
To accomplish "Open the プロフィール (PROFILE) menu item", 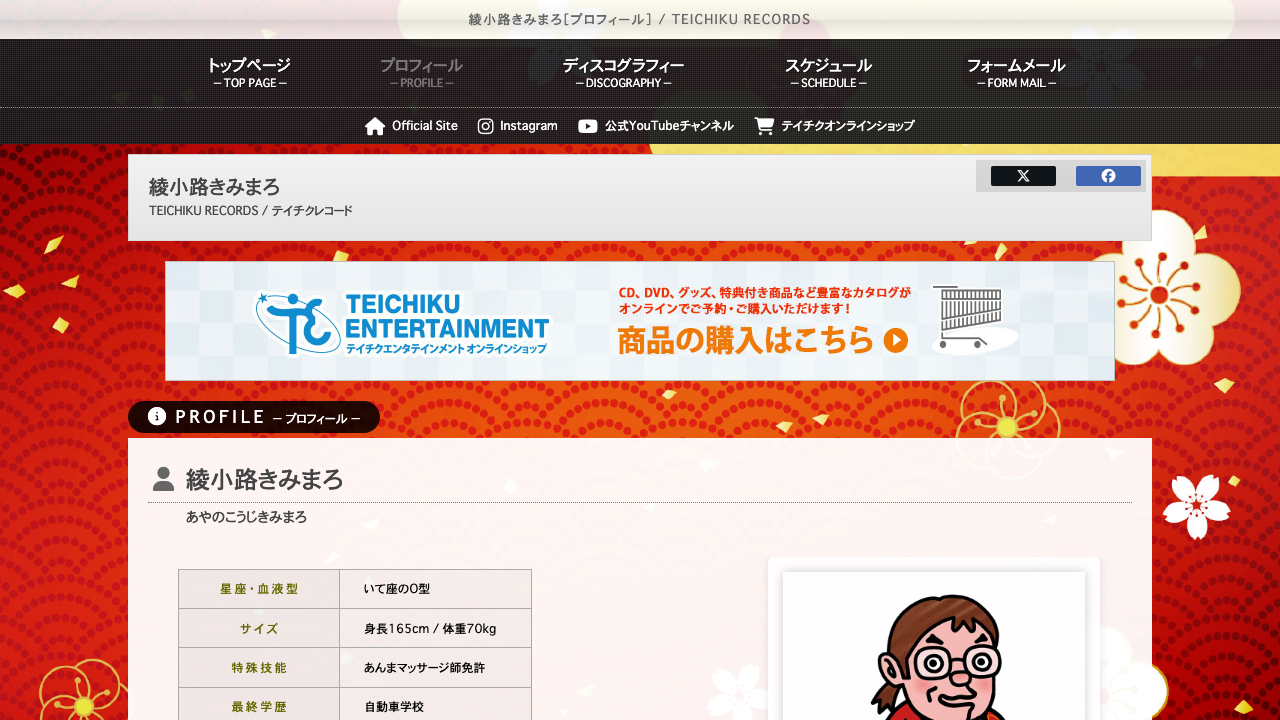I will pyautogui.click(x=421, y=72).
